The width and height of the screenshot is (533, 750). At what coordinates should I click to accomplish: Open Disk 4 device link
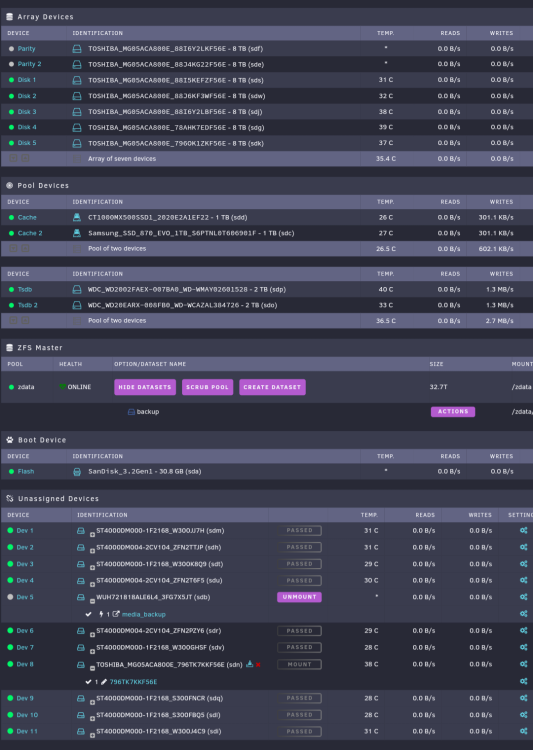click(x=27, y=127)
